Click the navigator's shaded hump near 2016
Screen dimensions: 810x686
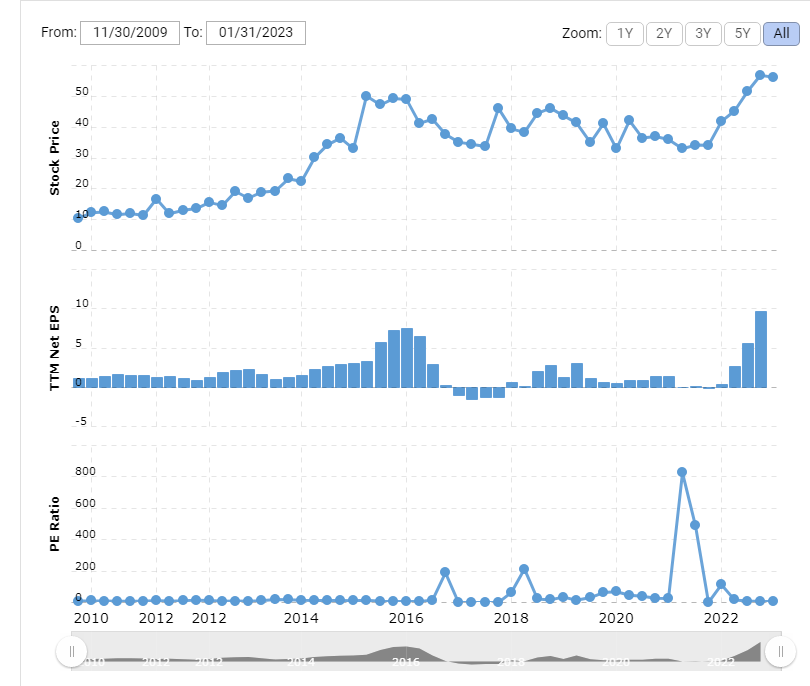pos(405,652)
